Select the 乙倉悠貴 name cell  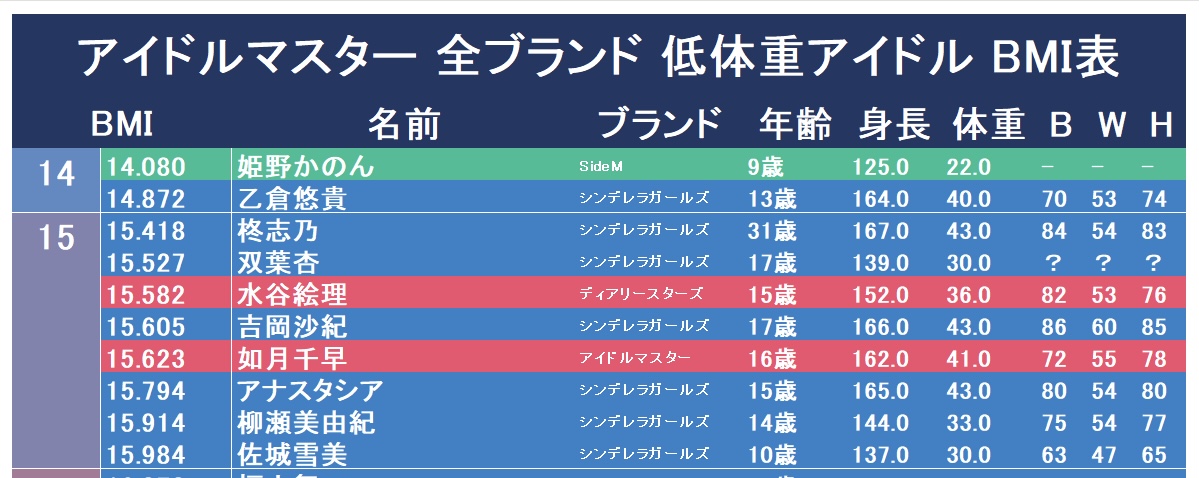pyautogui.click(x=292, y=199)
